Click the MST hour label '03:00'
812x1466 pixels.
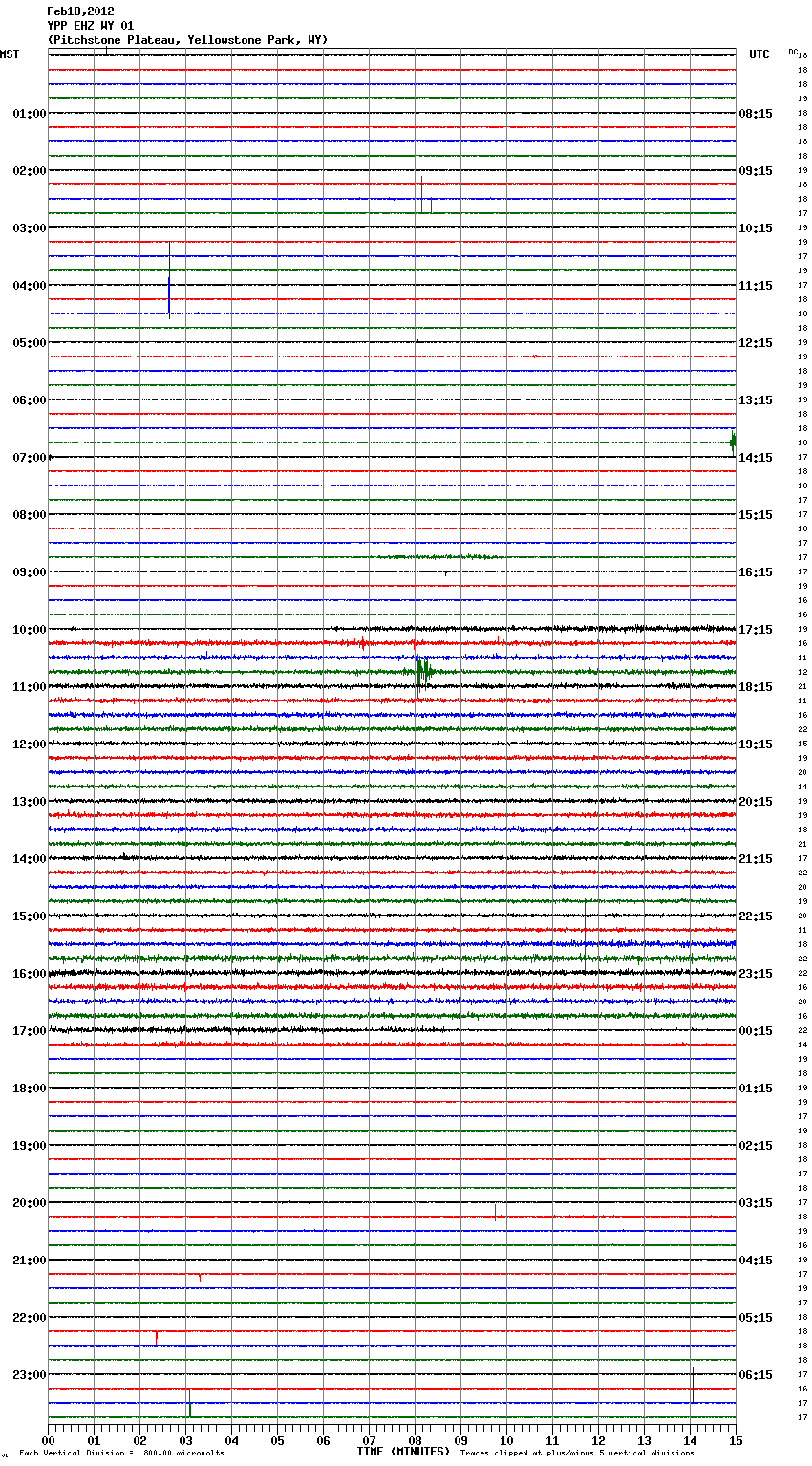pyautogui.click(x=30, y=228)
